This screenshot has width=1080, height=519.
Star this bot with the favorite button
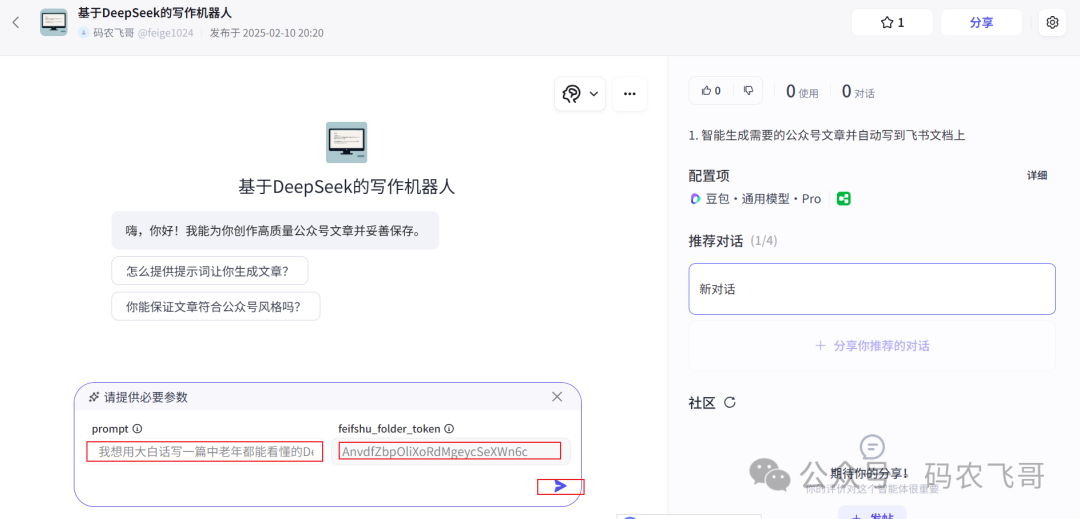coord(892,22)
